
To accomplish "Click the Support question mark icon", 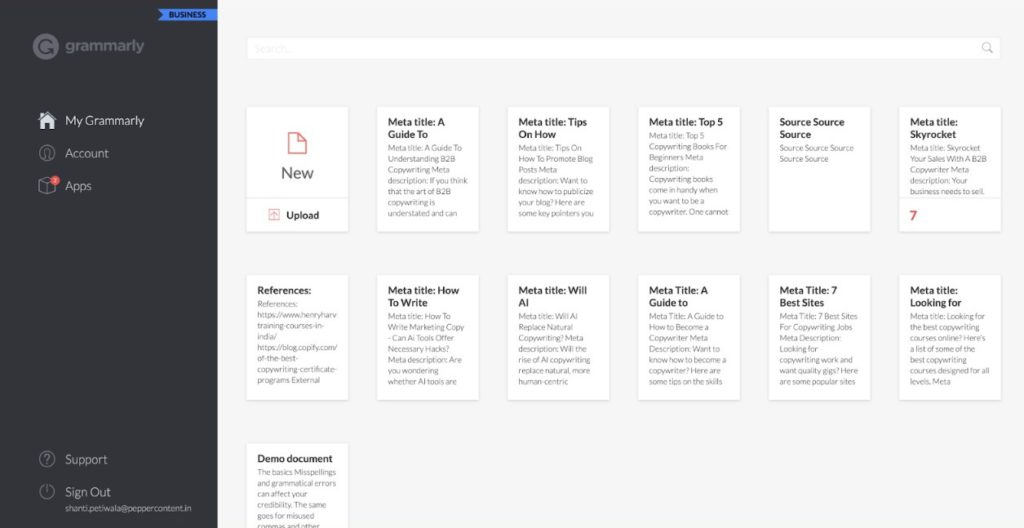I will tap(46, 460).
